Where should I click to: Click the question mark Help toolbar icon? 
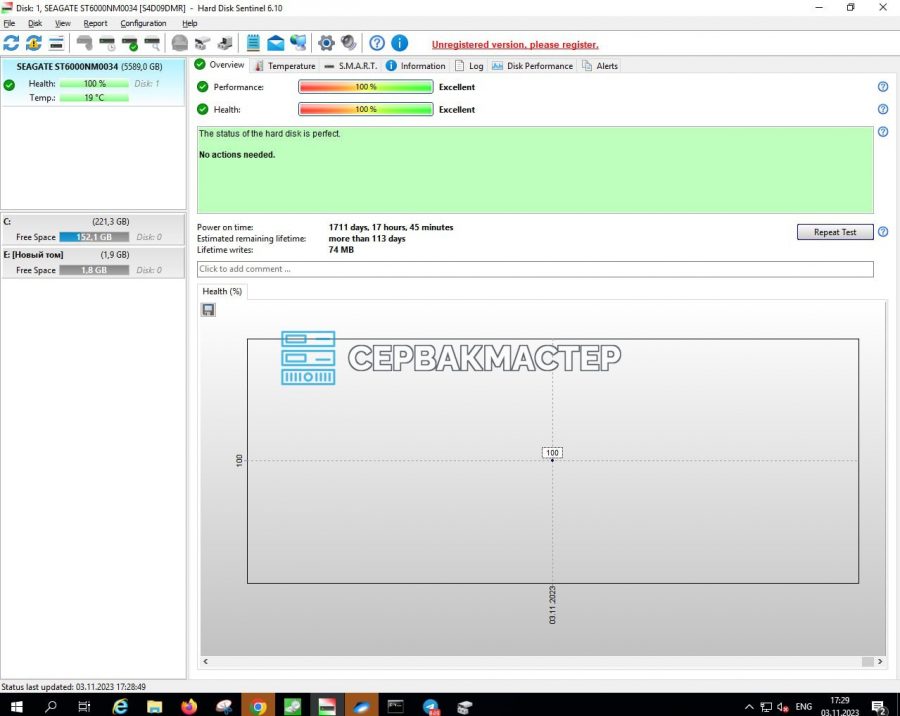(377, 43)
